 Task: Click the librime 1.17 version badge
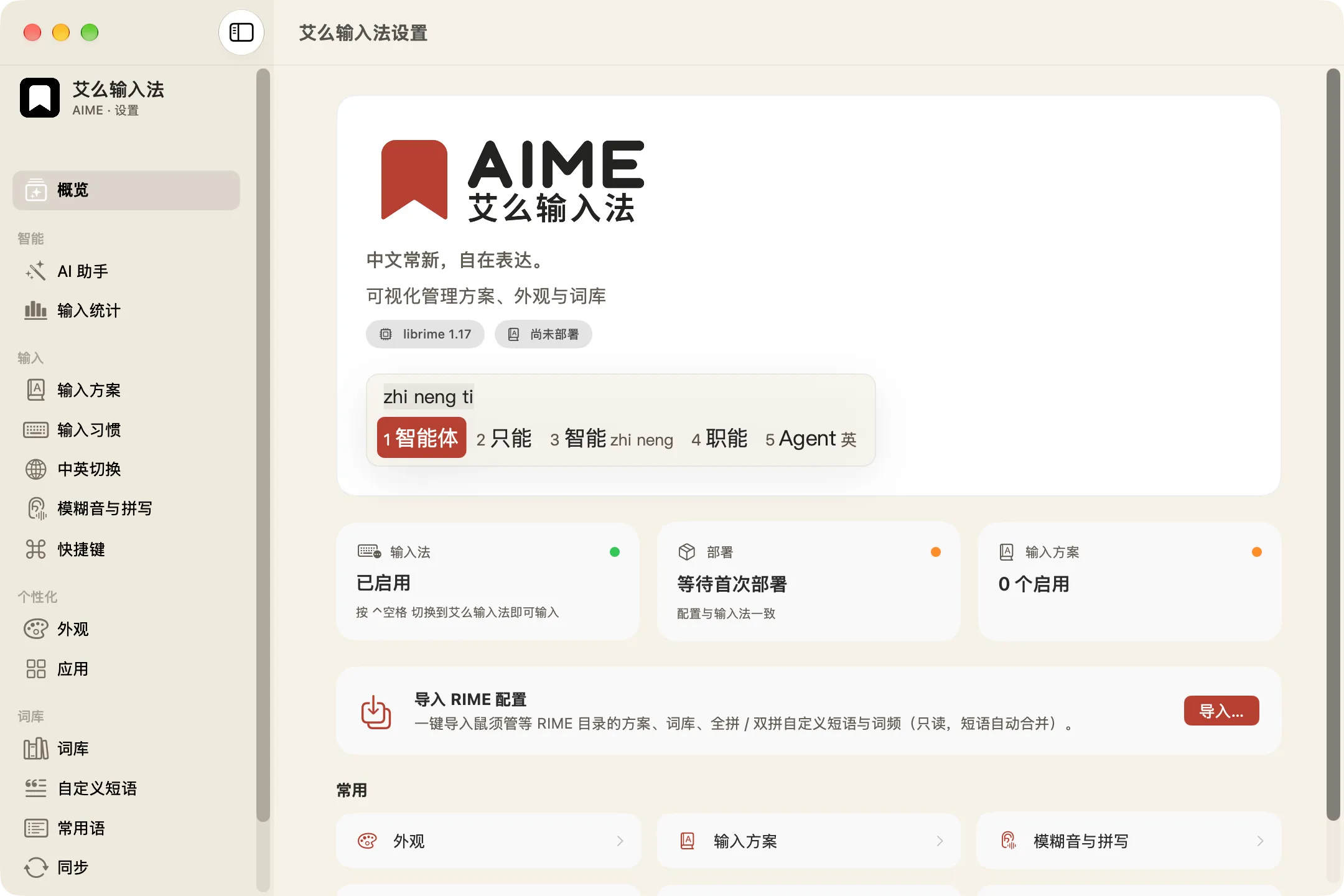tap(425, 334)
